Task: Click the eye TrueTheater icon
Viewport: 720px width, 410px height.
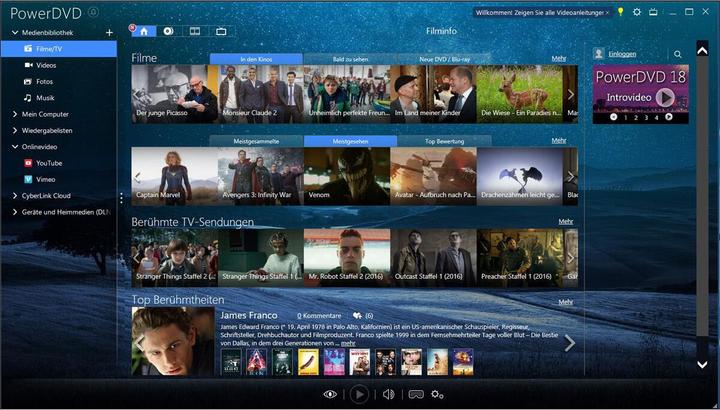Action: click(x=330, y=394)
